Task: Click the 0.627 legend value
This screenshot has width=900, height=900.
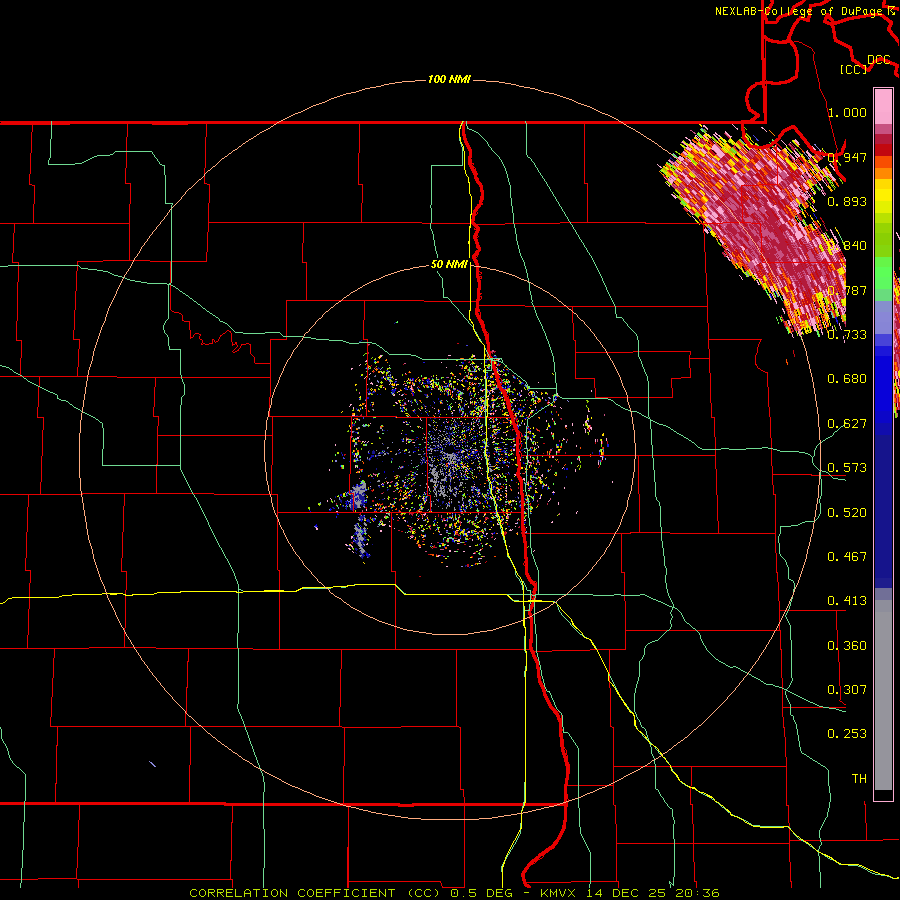Action: (x=847, y=424)
